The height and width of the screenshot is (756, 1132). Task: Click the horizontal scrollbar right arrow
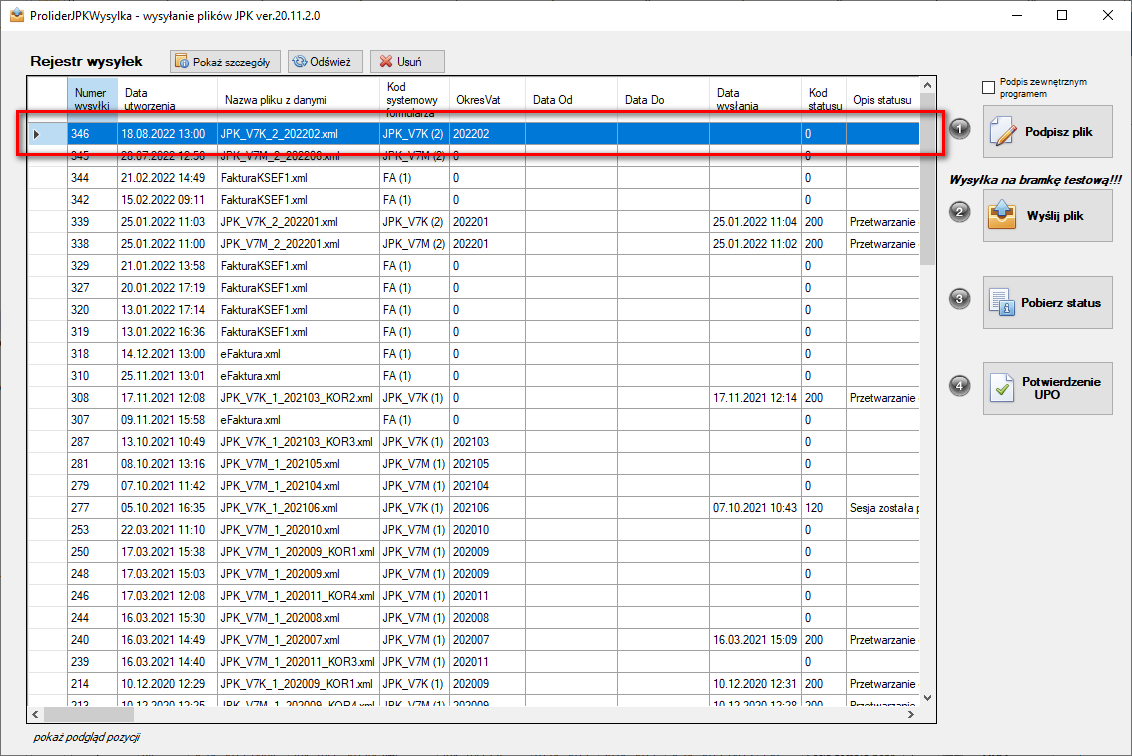911,714
